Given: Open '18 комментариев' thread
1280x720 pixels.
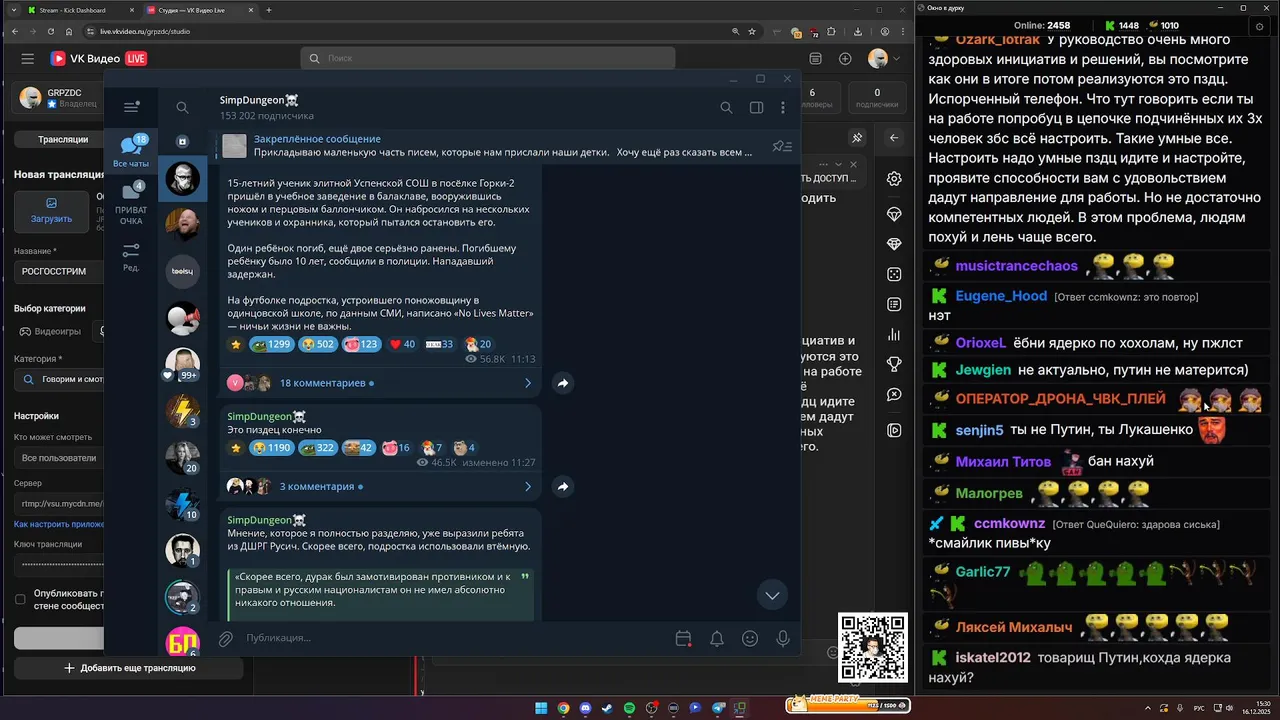Looking at the screenshot, I should [x=380, y=383].
